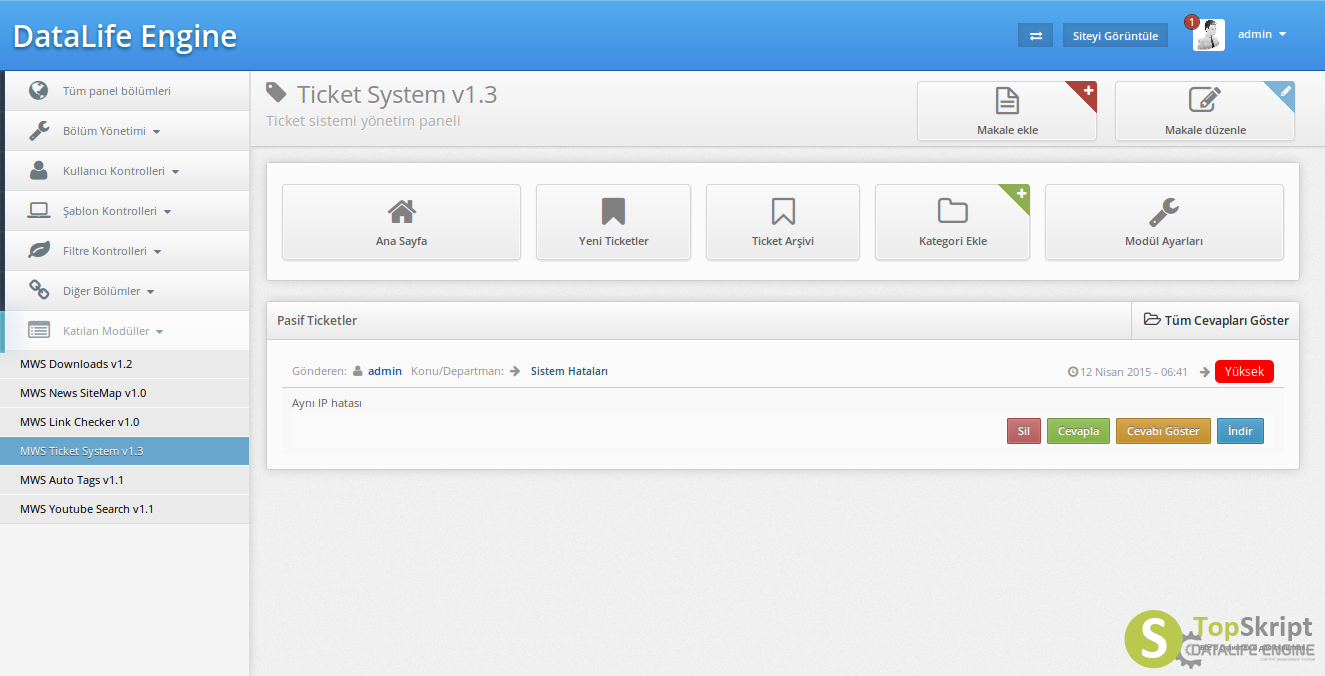
Task: Click the Siteyi Görüntüle button
Action: coord(1115,35)
